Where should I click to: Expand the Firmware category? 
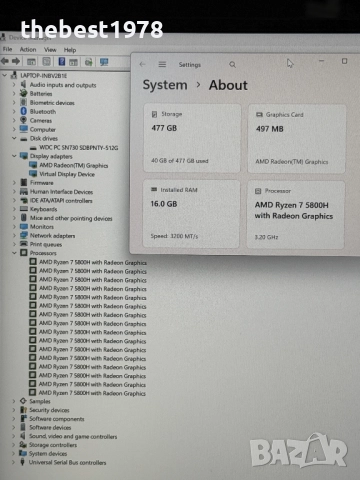pos(14,183)
